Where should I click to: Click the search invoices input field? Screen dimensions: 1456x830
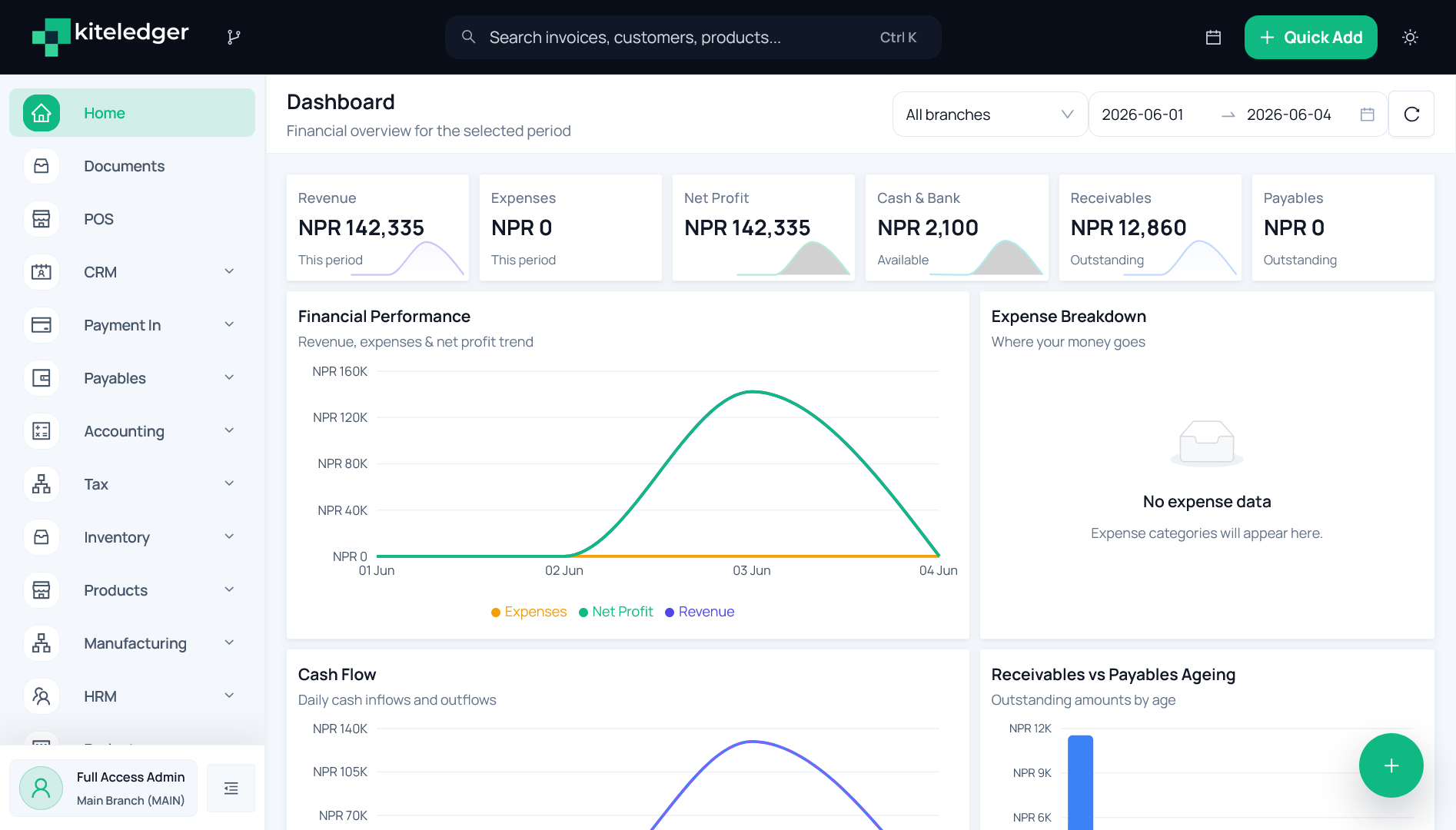tap(693, 37)
